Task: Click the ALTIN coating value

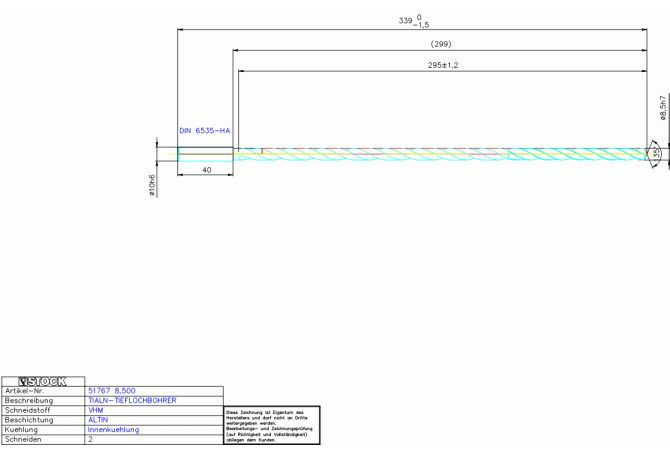Action: (x=98, y=420)
